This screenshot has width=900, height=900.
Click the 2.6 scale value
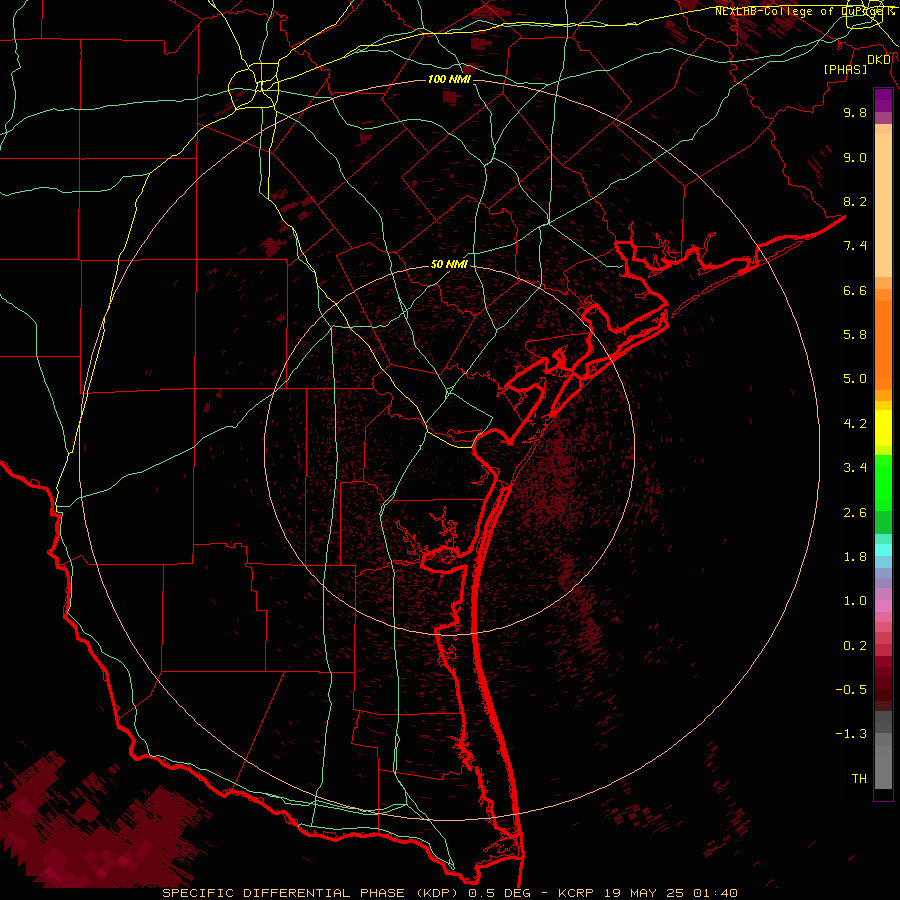[x=855, y=513]
